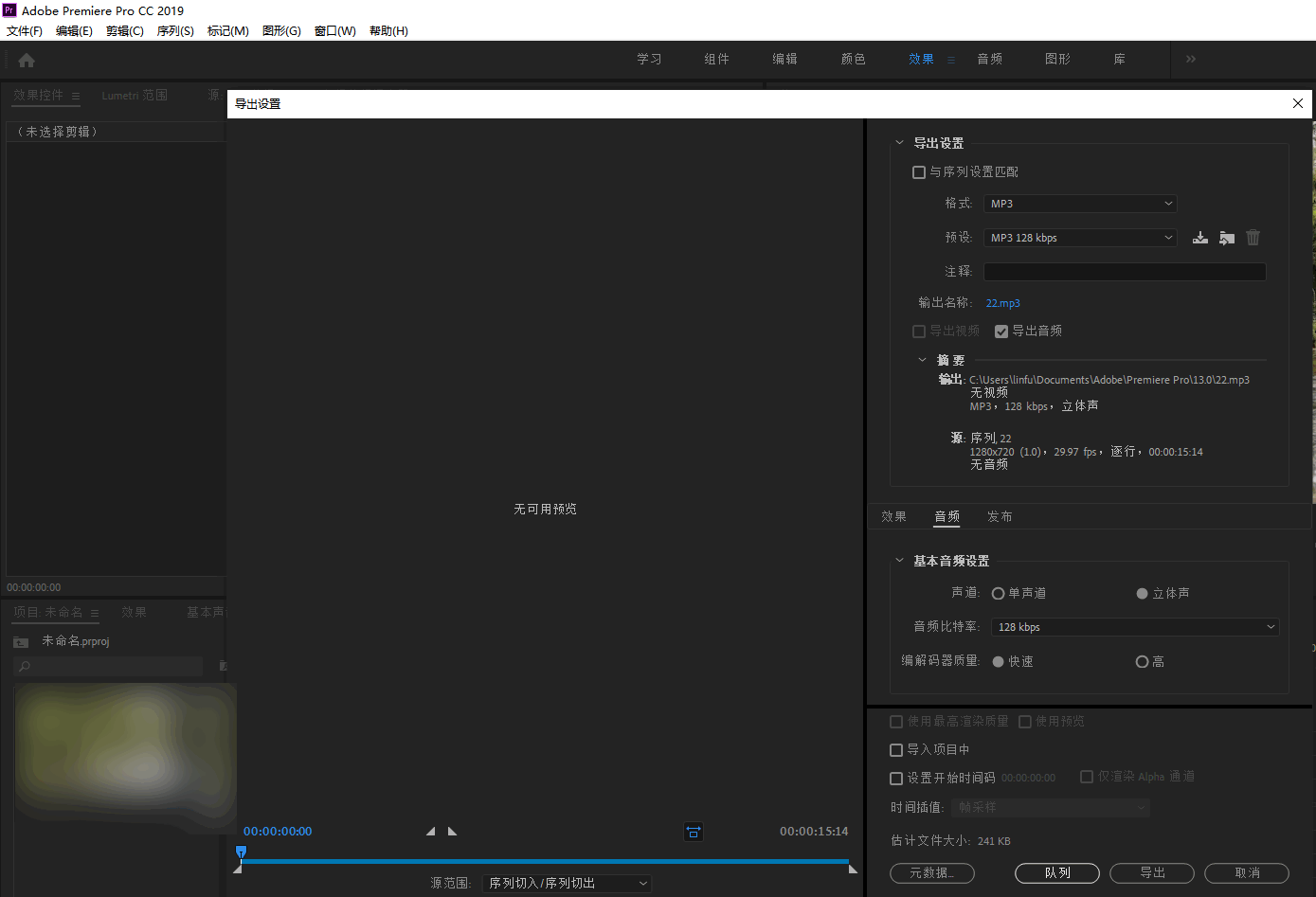
Task: Open the 剪辑(C) menu
Action: (125, 31)
